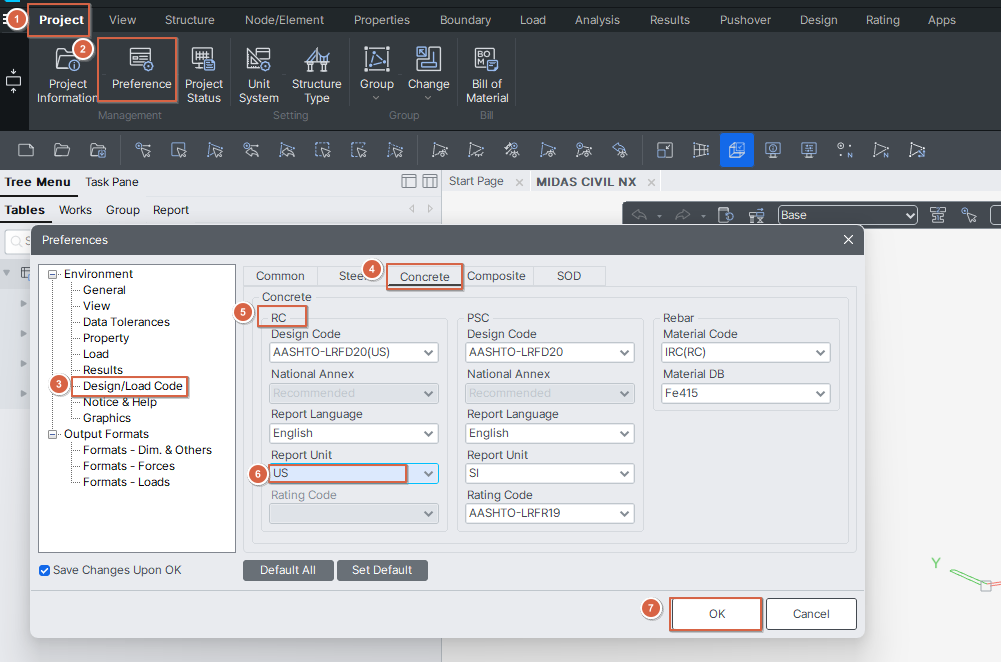Select the Concrete preferences tab
Viewport: 1001px width, 662px height.
[425, 276]
